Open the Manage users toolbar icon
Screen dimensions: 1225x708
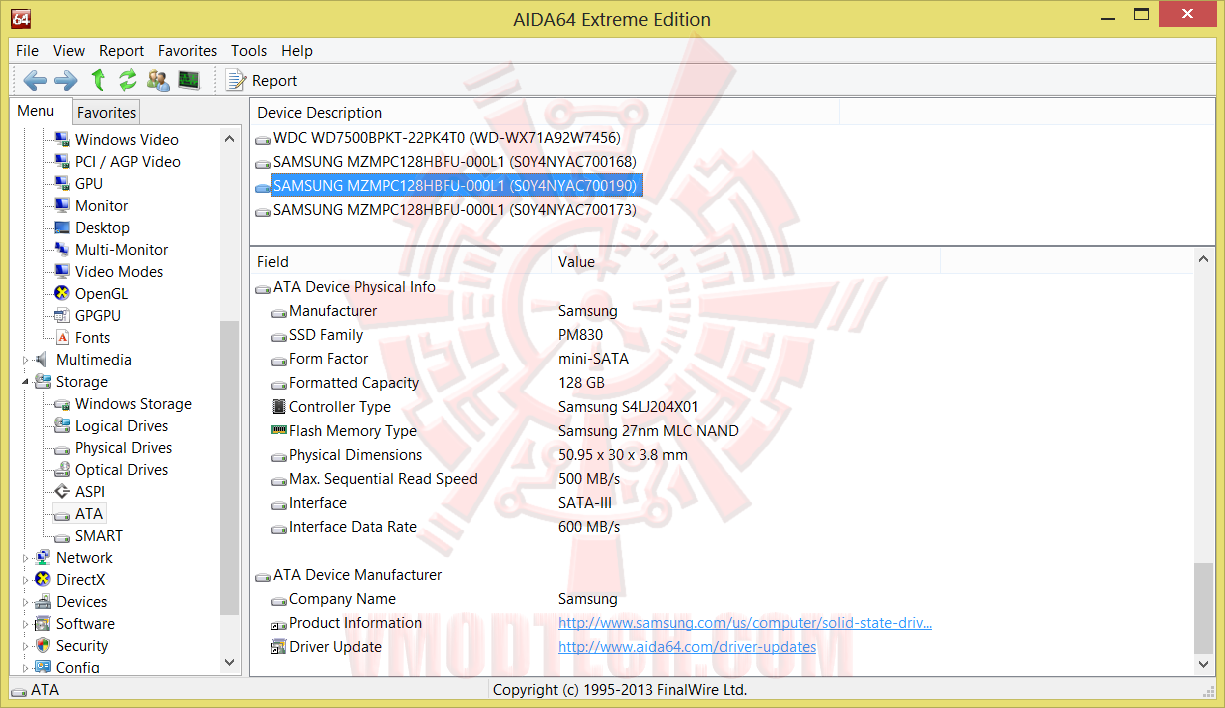click(158, 80)
